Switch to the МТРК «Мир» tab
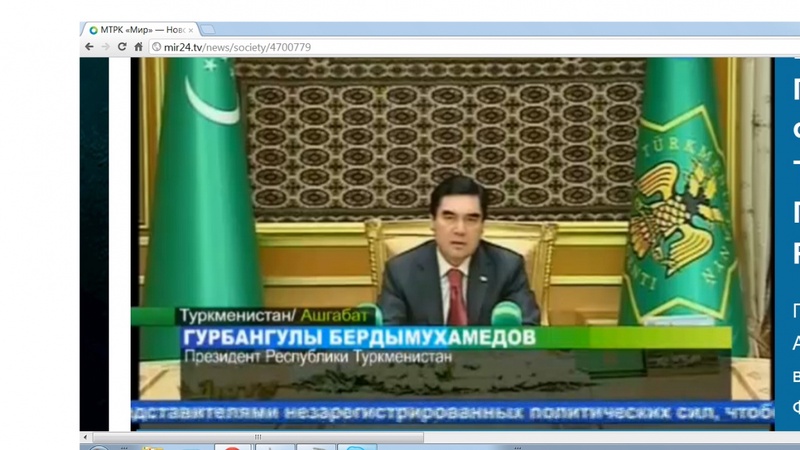This screenshot has height=450, width=800. tap(139, 30)
